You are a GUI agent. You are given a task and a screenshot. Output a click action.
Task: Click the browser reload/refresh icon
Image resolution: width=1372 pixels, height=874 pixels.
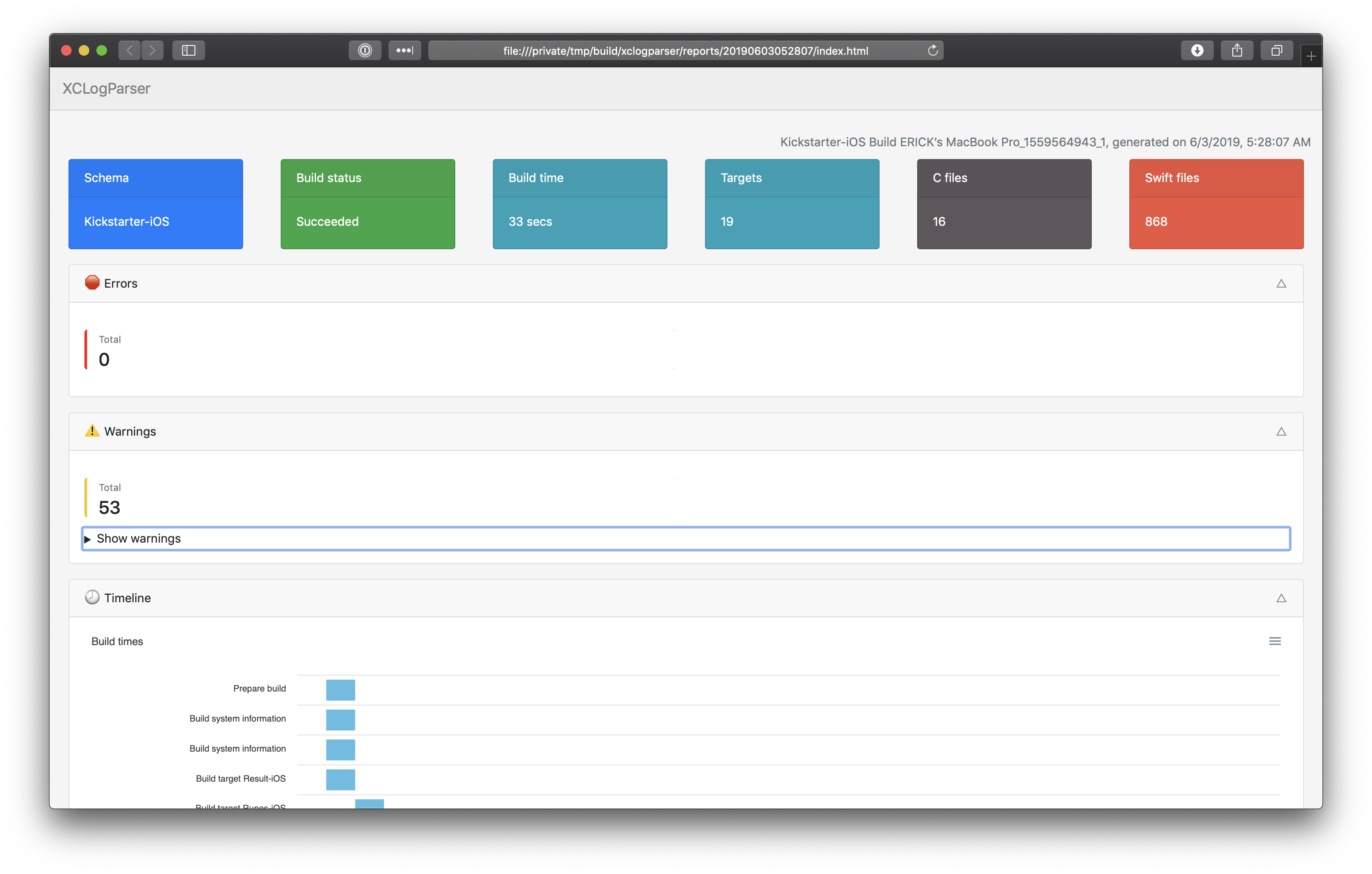click(932, 51)
